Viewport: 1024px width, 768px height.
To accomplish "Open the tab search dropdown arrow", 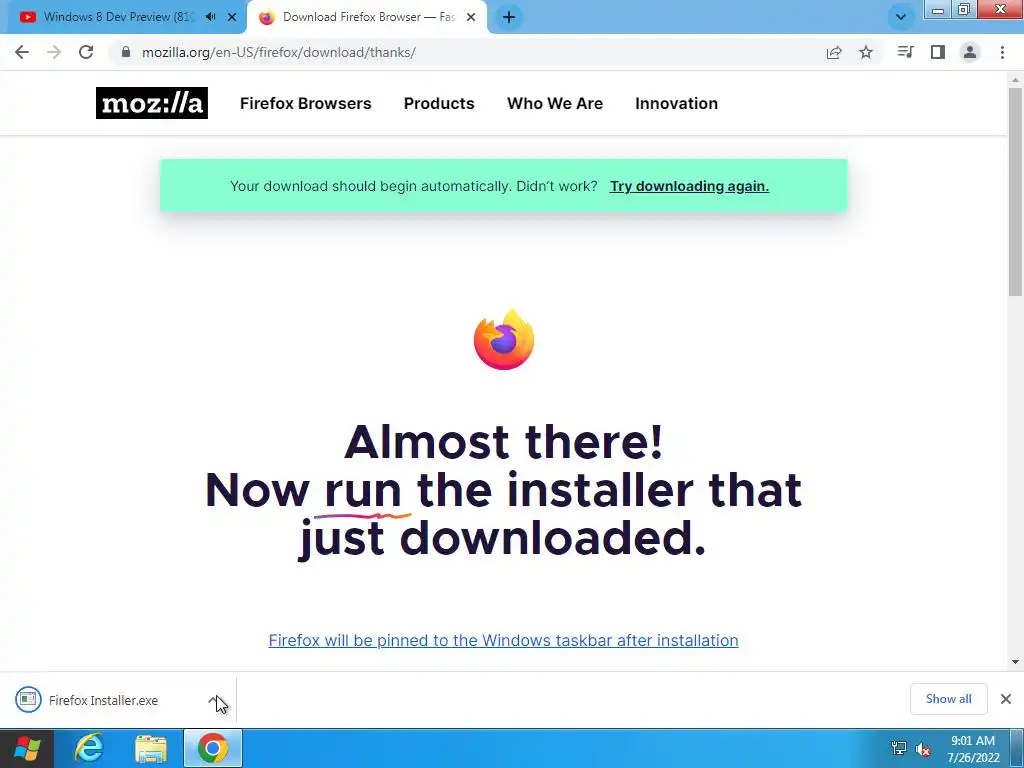I will 901,17.
